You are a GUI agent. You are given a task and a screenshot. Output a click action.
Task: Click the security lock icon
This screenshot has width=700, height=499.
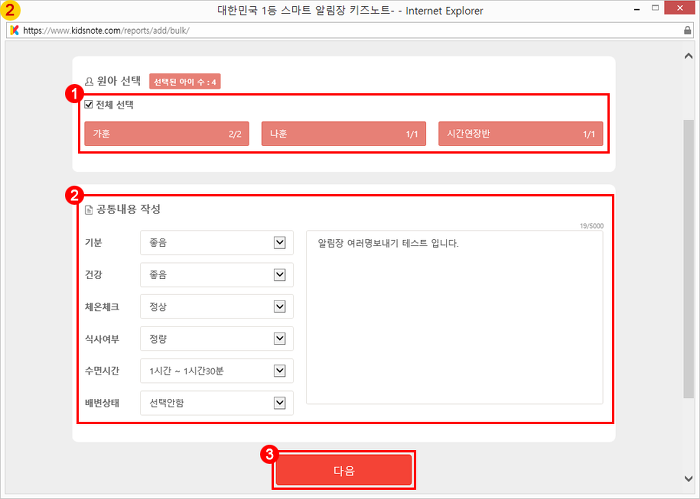click(687, 30)
